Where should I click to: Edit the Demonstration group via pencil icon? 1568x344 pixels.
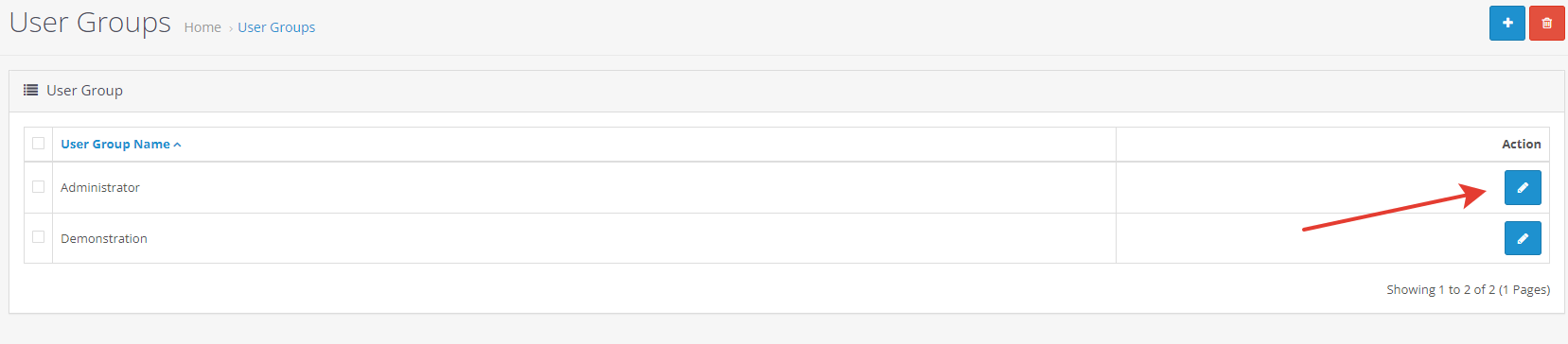[x=1523, y=238]
